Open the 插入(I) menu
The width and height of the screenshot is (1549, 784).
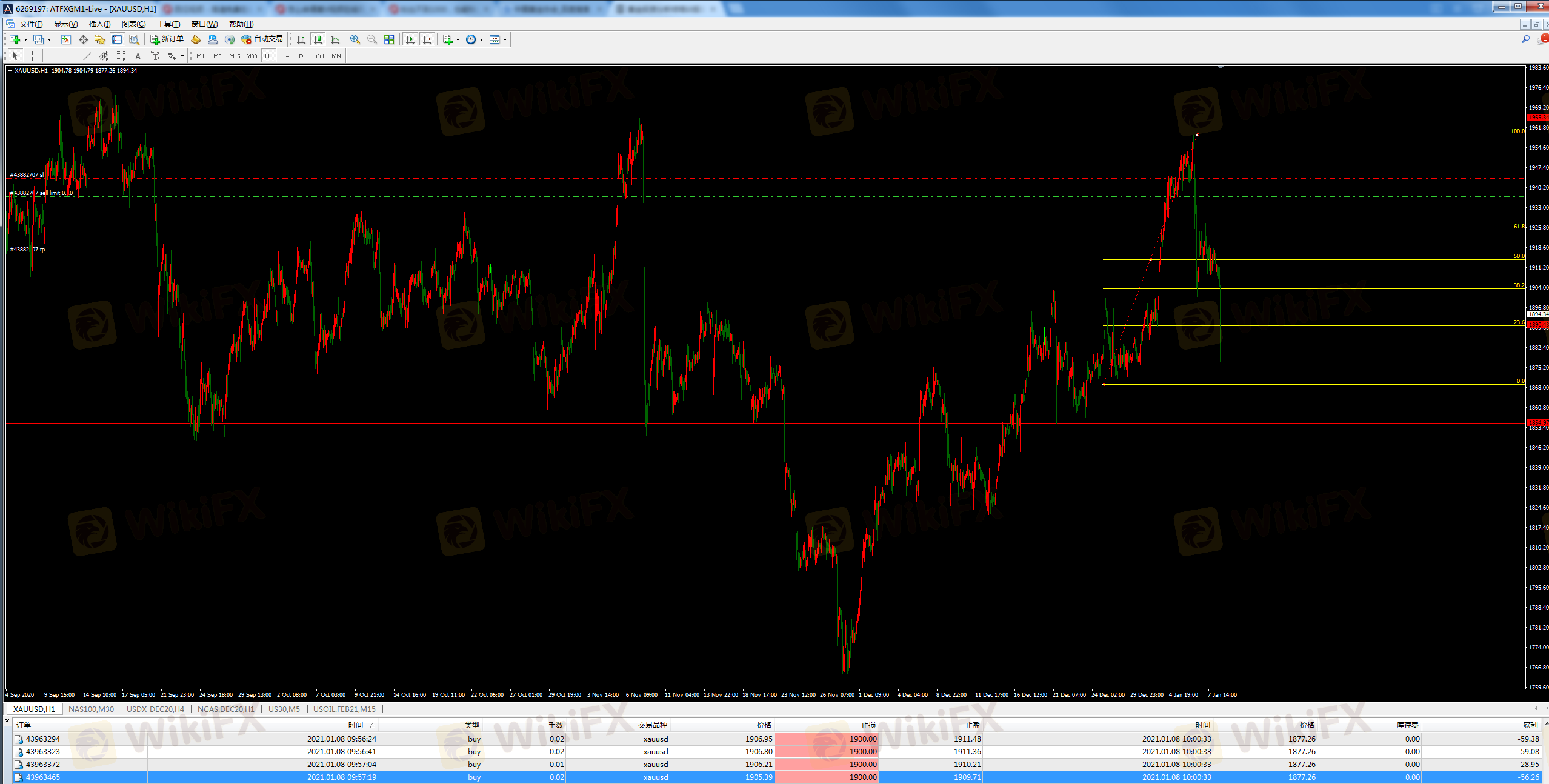(x=99, y=24)
